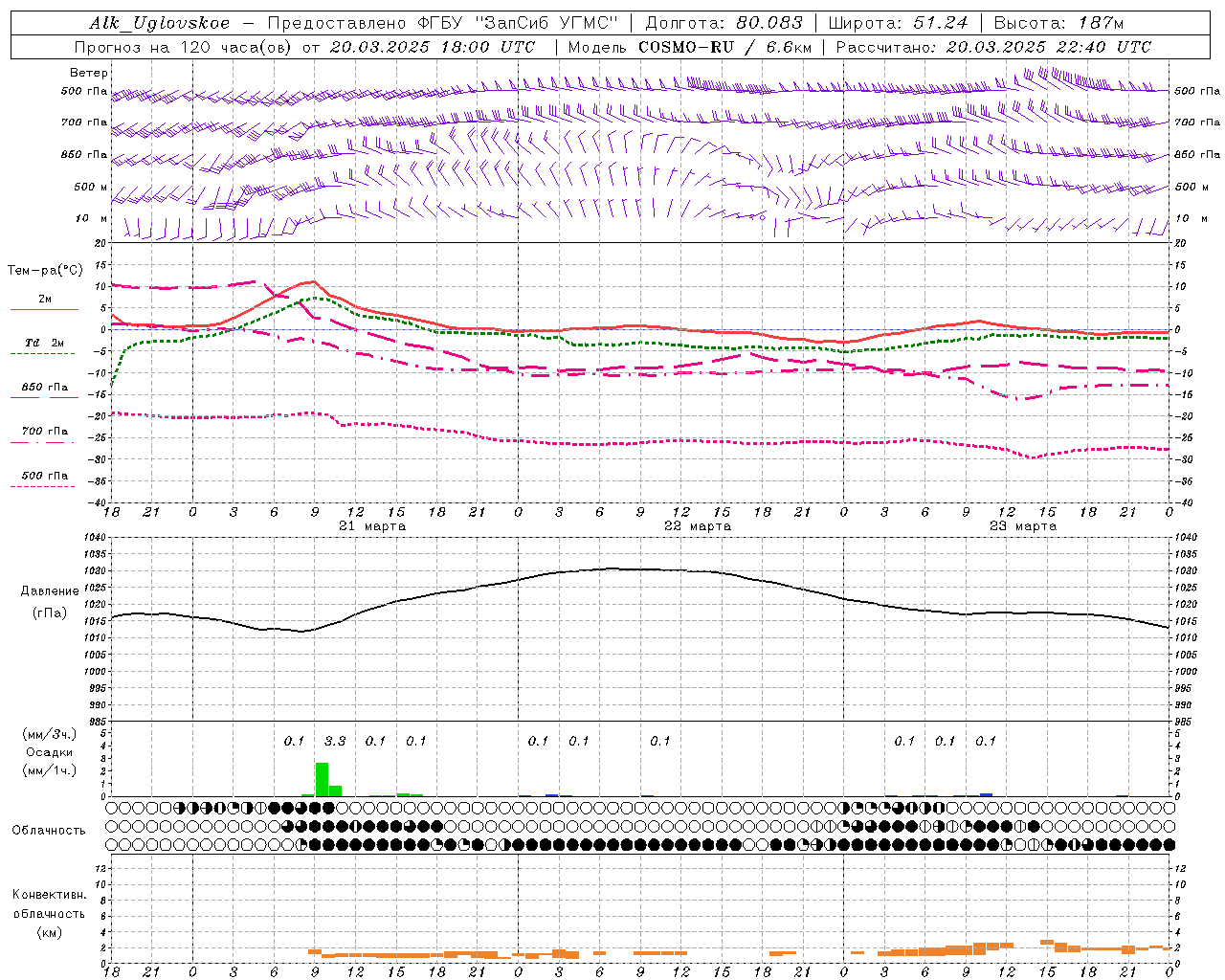This screenshot has width=1225, height=980.
Task: Click the 22 марта date label
Action: tap(698, 526)
